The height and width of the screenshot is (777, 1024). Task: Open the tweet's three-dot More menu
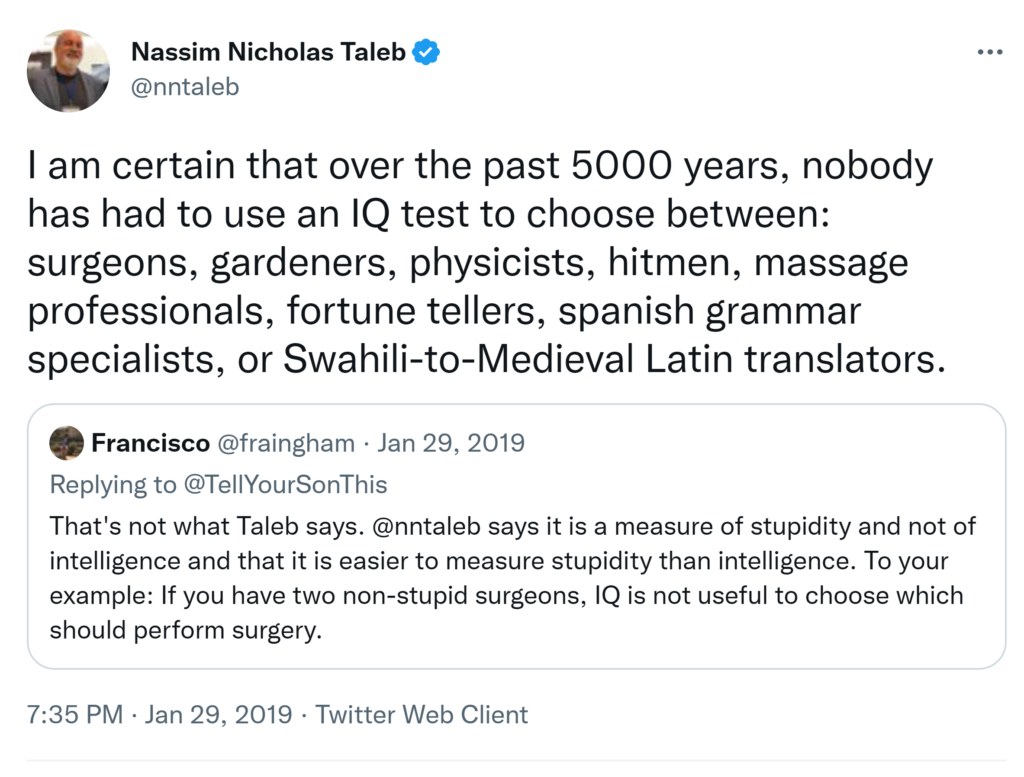pyautogui.click(x=988, y=52)
